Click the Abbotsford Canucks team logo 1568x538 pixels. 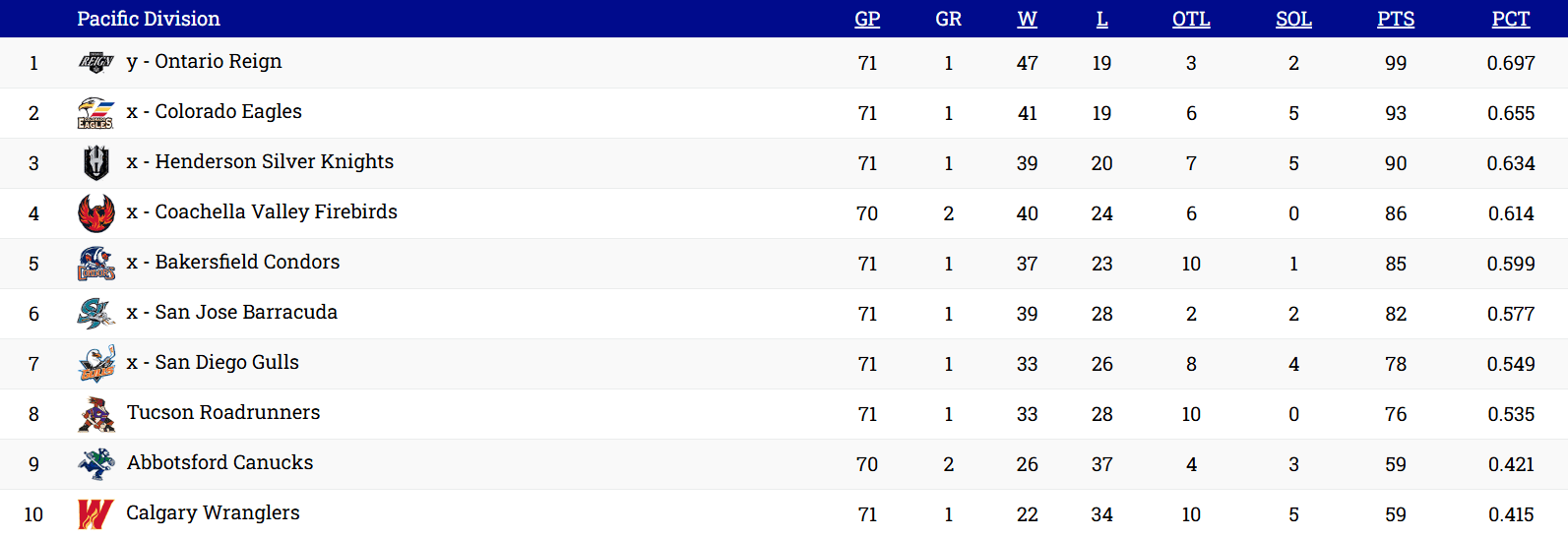pyautogui.click(x=95, y=464)
